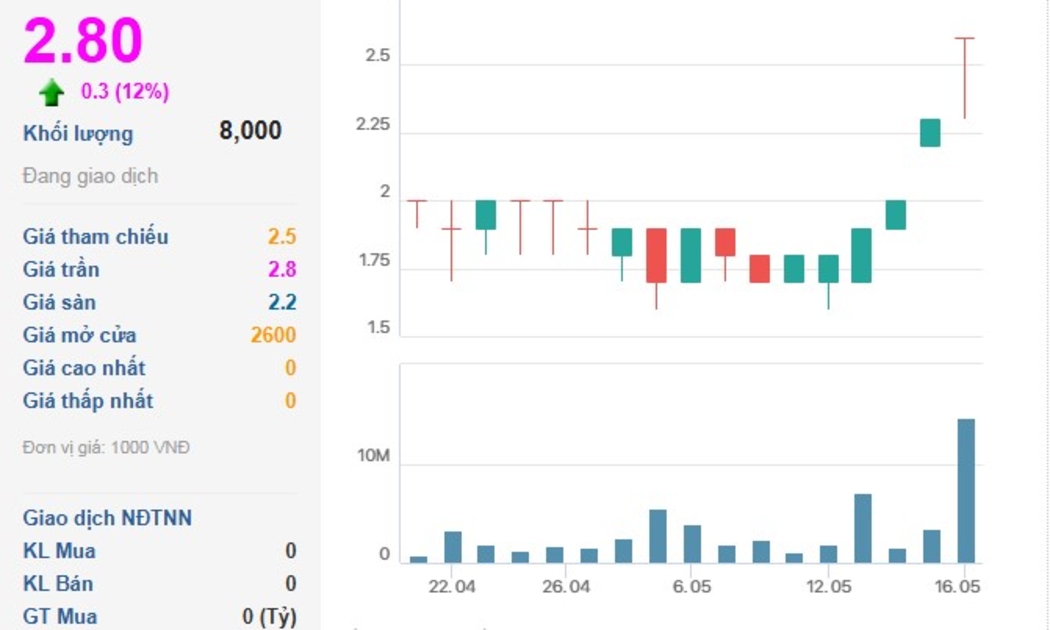The image size is (1050, 630).
Task: Click the Giao dịch NĐTNN section heading
Action: point(107,518)
